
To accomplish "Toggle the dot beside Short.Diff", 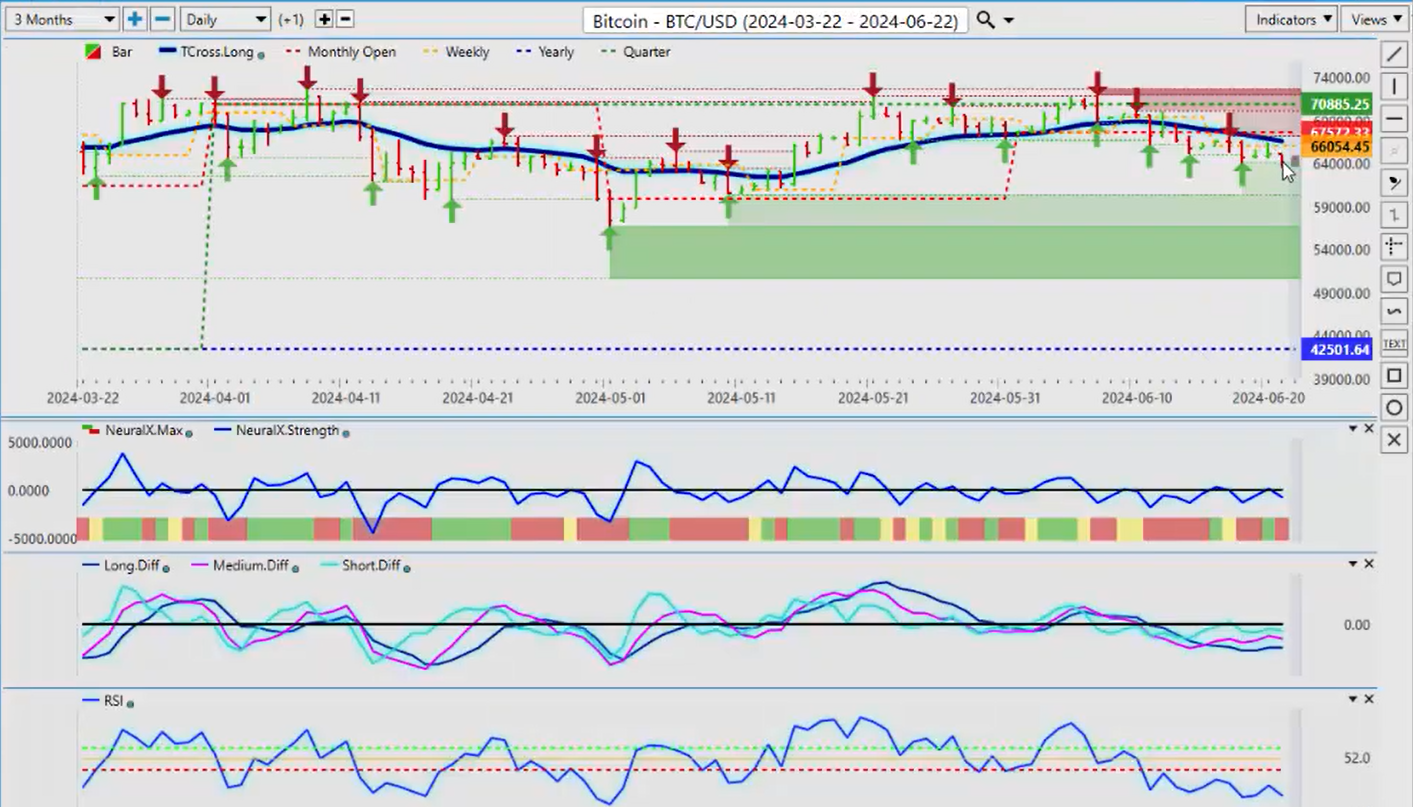I will 407,567.
